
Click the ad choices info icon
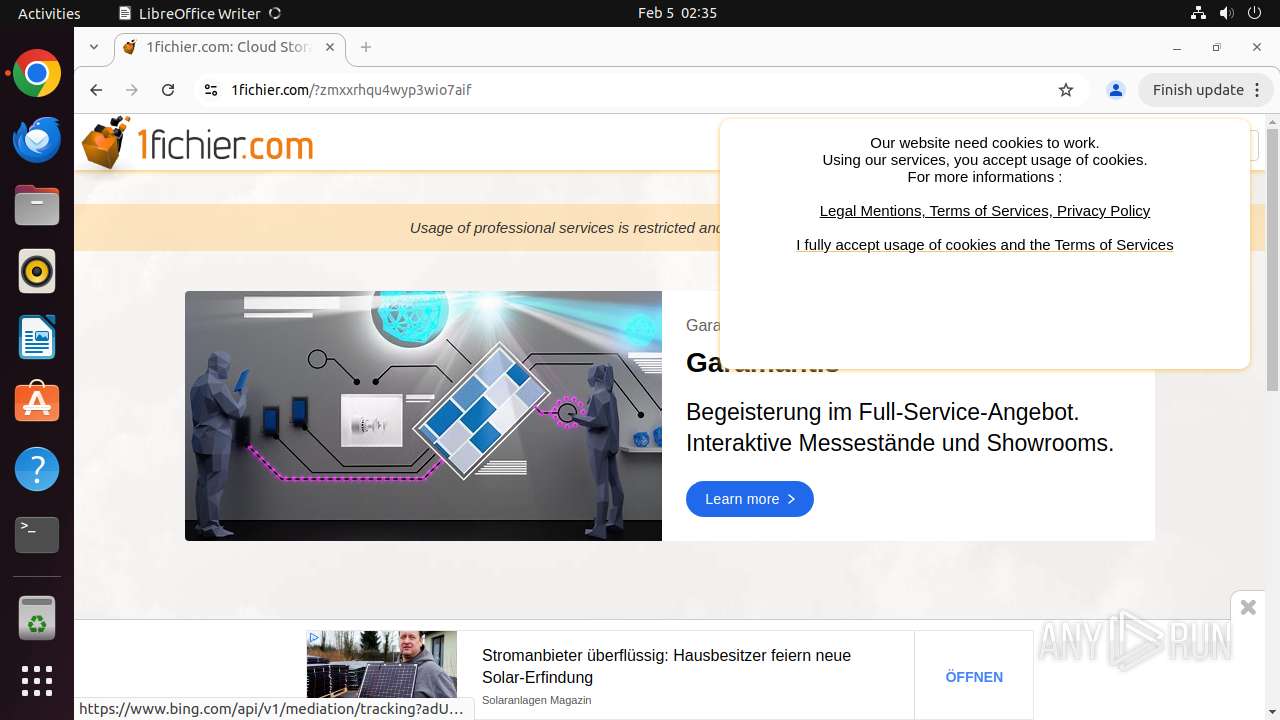pyautogui.click(x=314, y=638)
